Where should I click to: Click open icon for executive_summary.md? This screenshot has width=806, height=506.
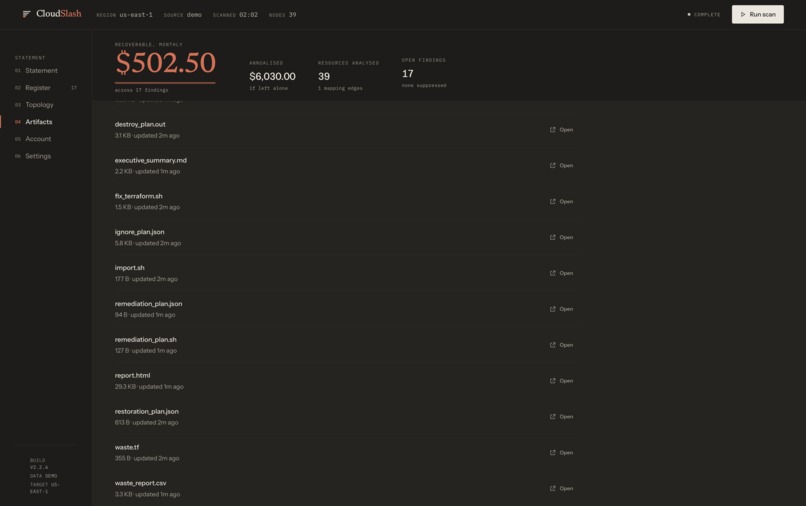coord(553,166)
